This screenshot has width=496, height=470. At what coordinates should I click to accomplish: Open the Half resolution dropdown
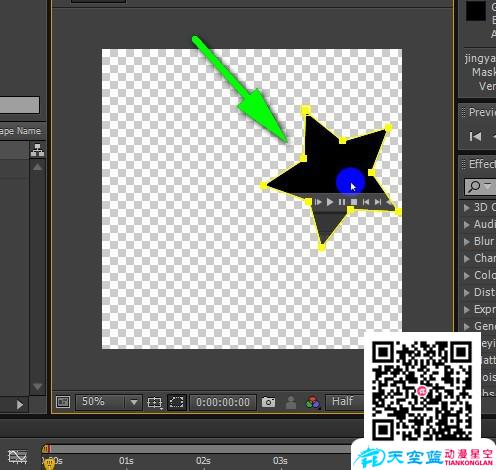(344, 402)
